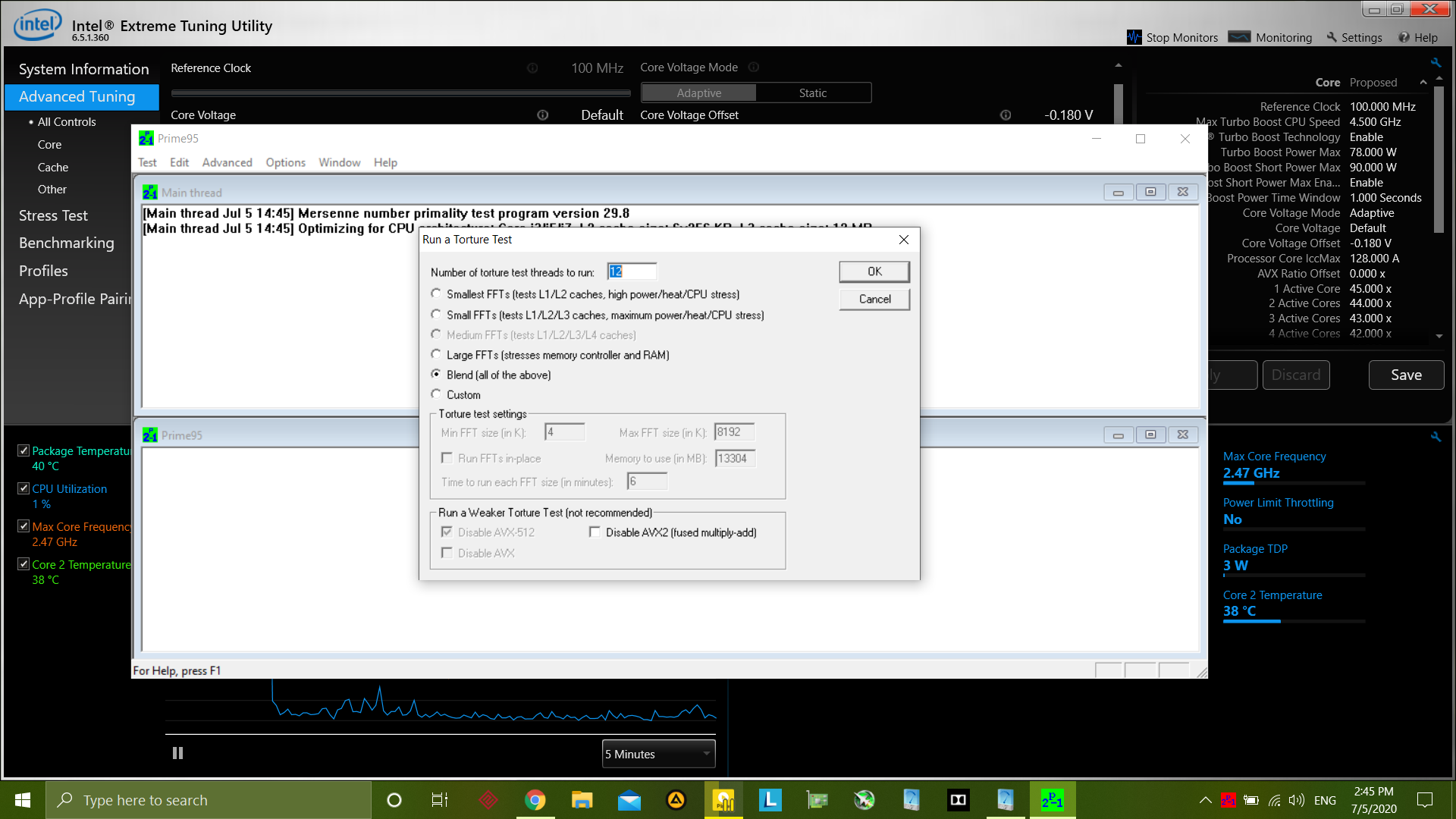Open the AIMP orange triangle taskbar icon
The image size is (1456, 819).
(676, 800)
